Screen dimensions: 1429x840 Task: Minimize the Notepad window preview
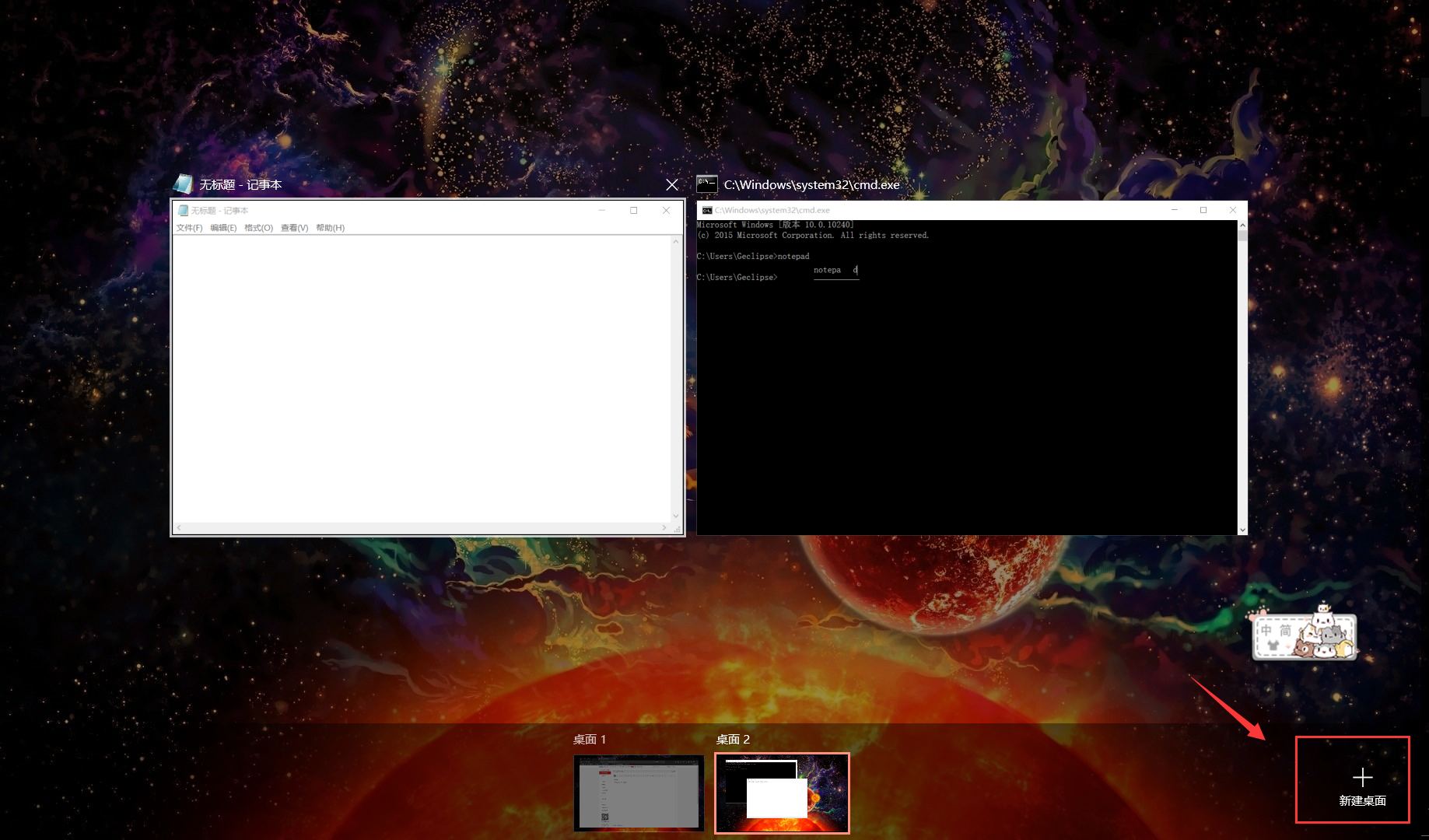601,210
